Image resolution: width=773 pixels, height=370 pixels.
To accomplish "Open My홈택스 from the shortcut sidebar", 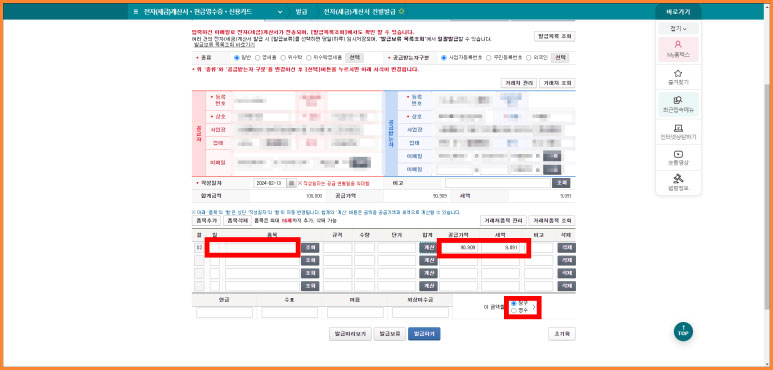I will pos(678,49).
